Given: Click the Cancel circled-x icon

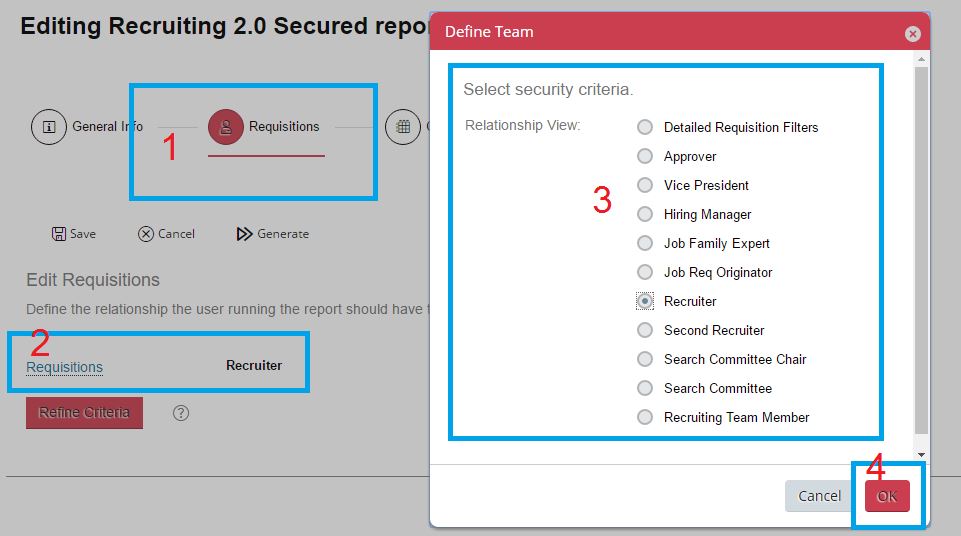Looking at the screenshot, I should point(146,234).
